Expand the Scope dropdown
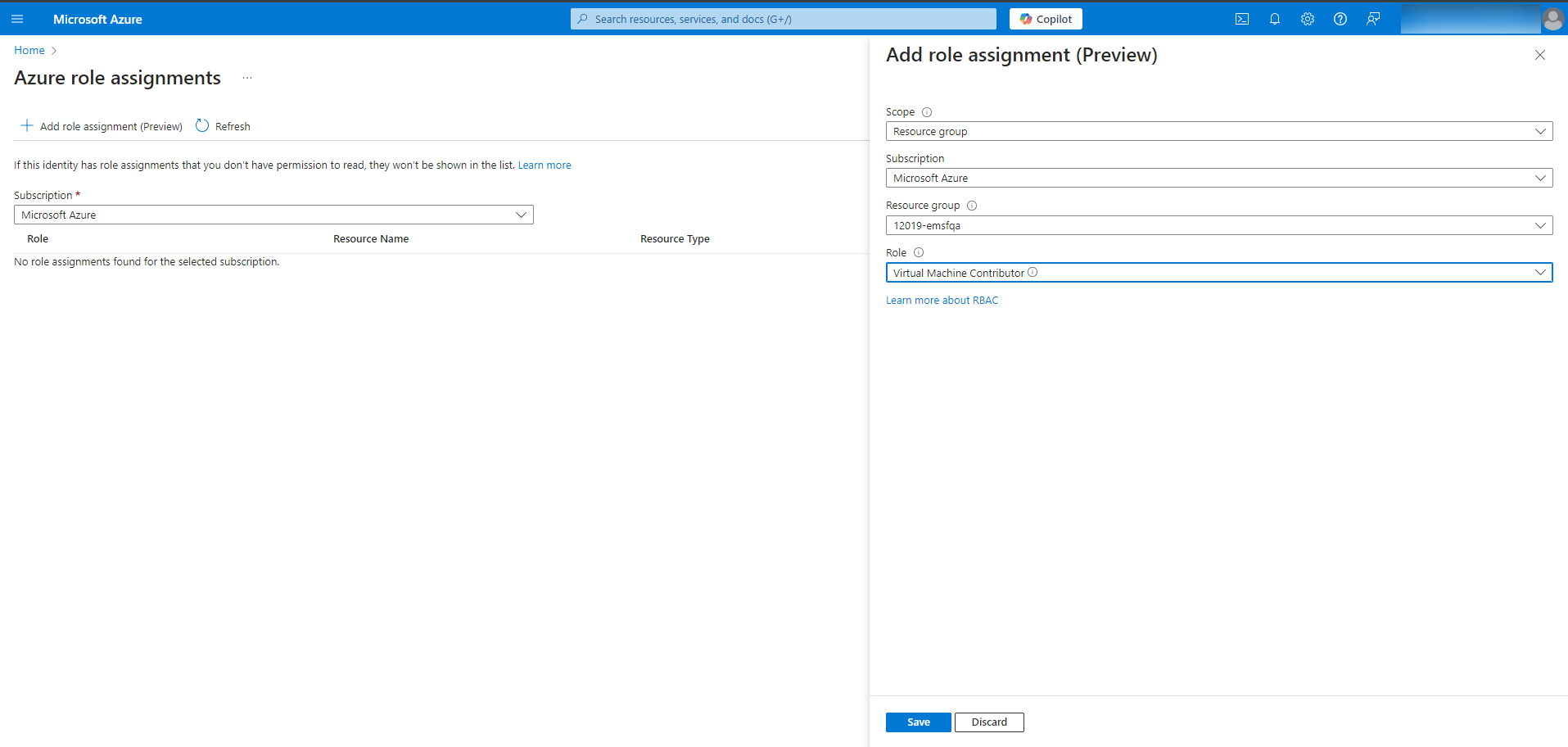Viewport: 1568px width, 747px height. pyautogui.click(x=1219, y=131)
